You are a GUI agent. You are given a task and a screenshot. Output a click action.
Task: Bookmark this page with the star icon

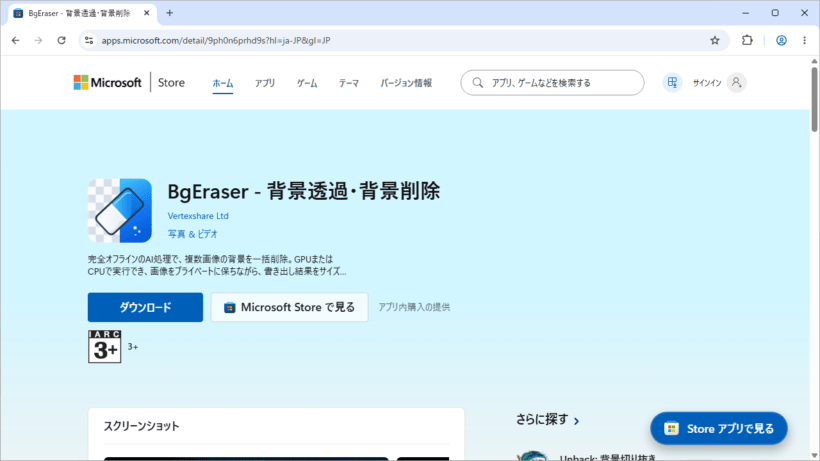[714, 40]
